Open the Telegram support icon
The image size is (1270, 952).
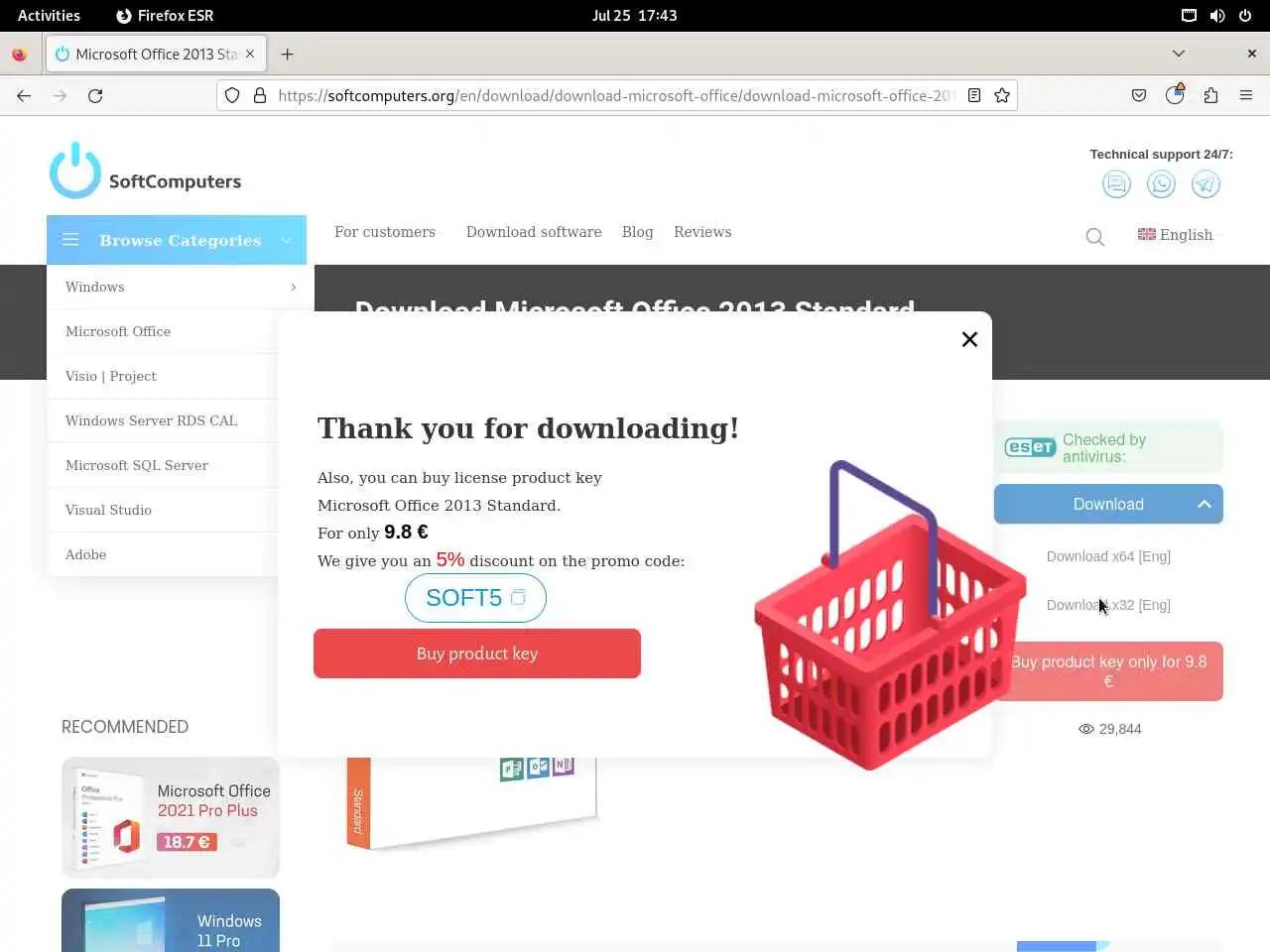pos(1206,183)
